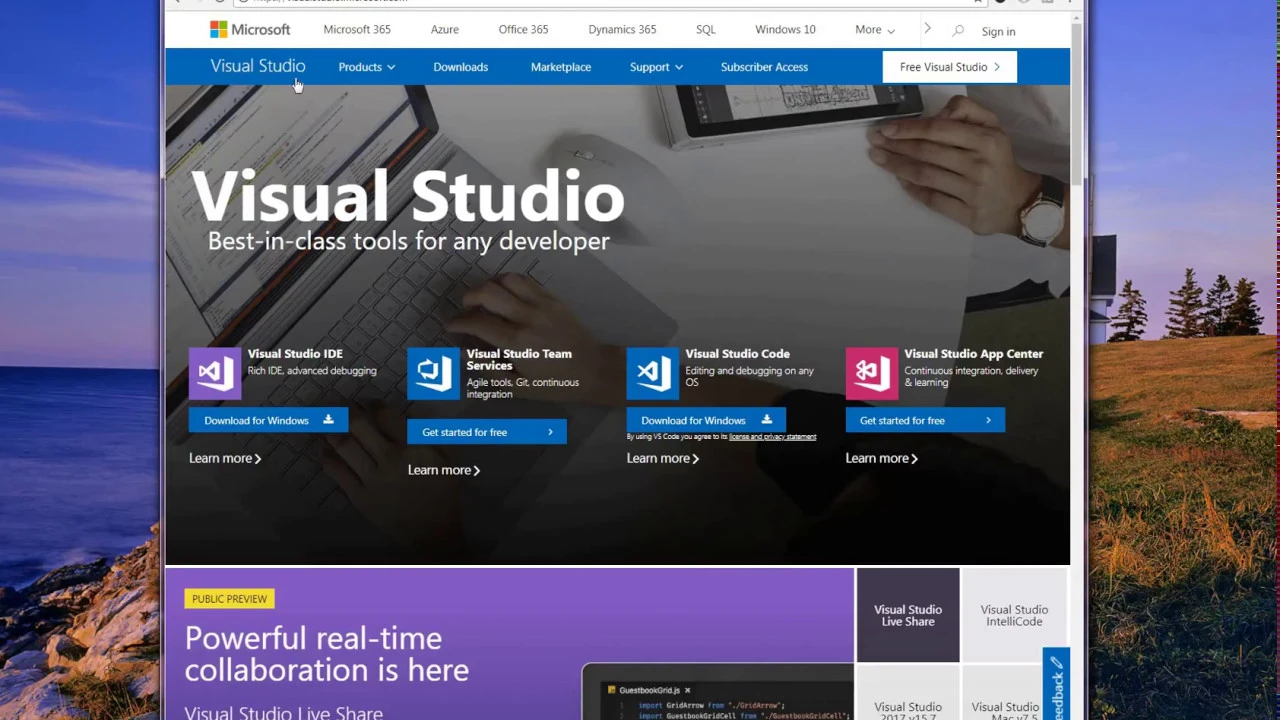Viewport: 1280px width, 720px height.
Task: Select Visual Studio IntelliCode tile
Action: (x=1014, y=615)
